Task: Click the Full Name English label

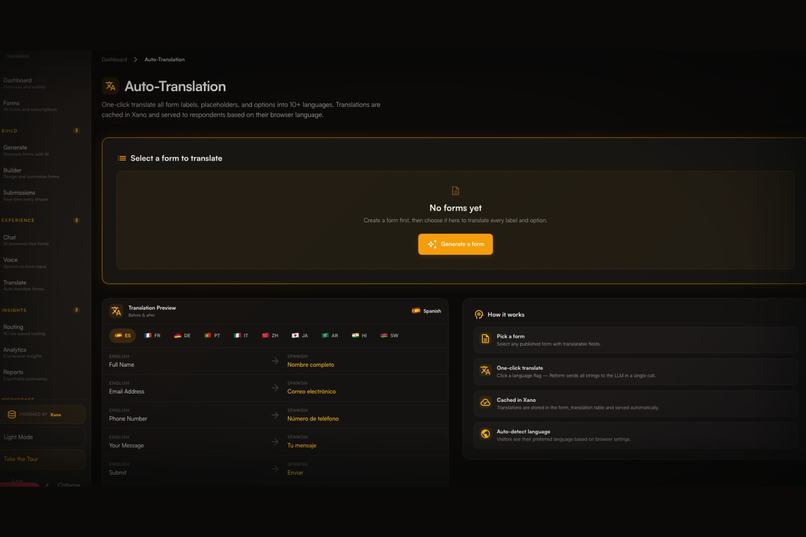Action: click(121, 364)
